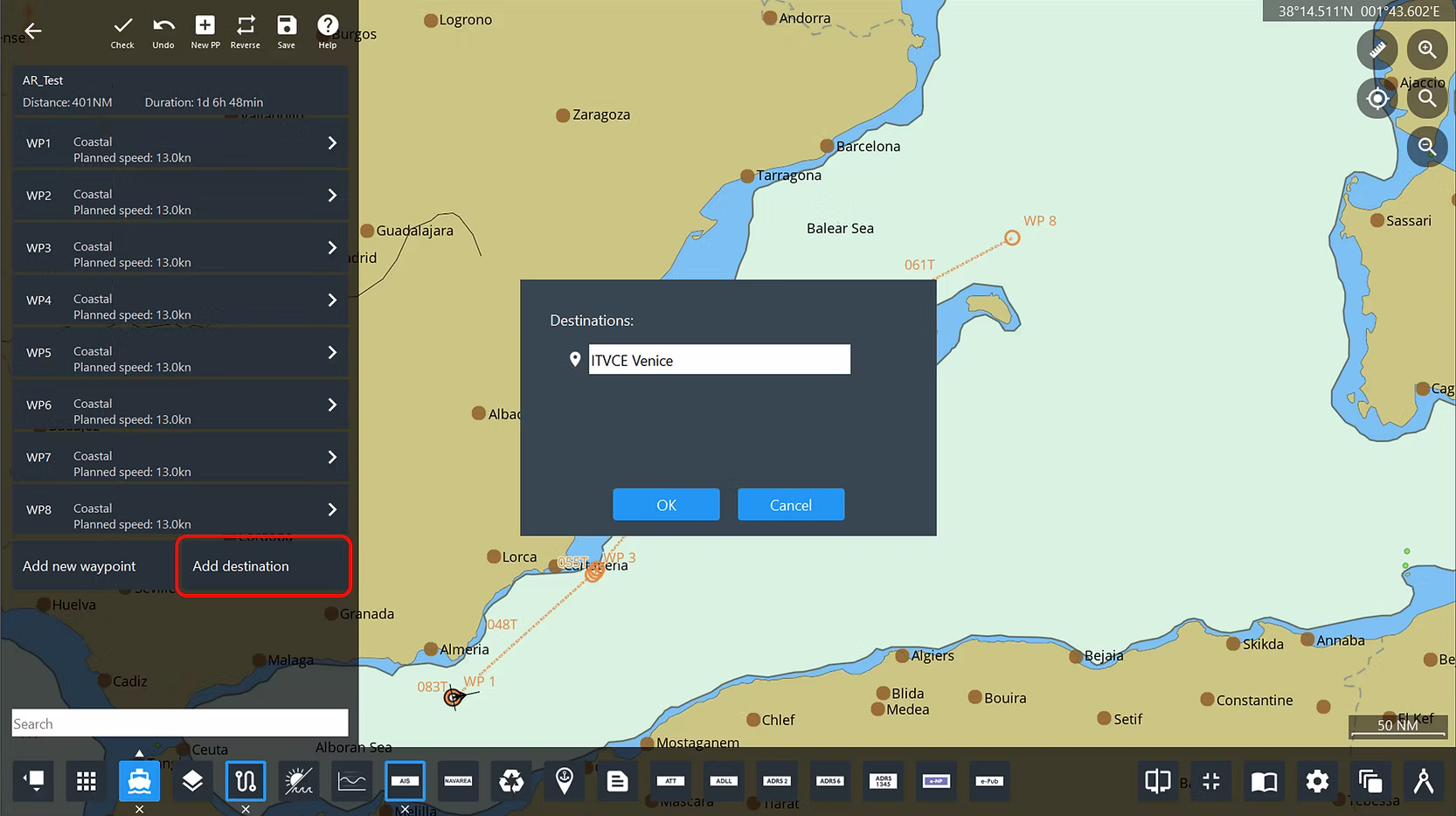This screenshot has width=1456, height=816.
Task: Zoom out on the chart
Action: point(1427,147)
